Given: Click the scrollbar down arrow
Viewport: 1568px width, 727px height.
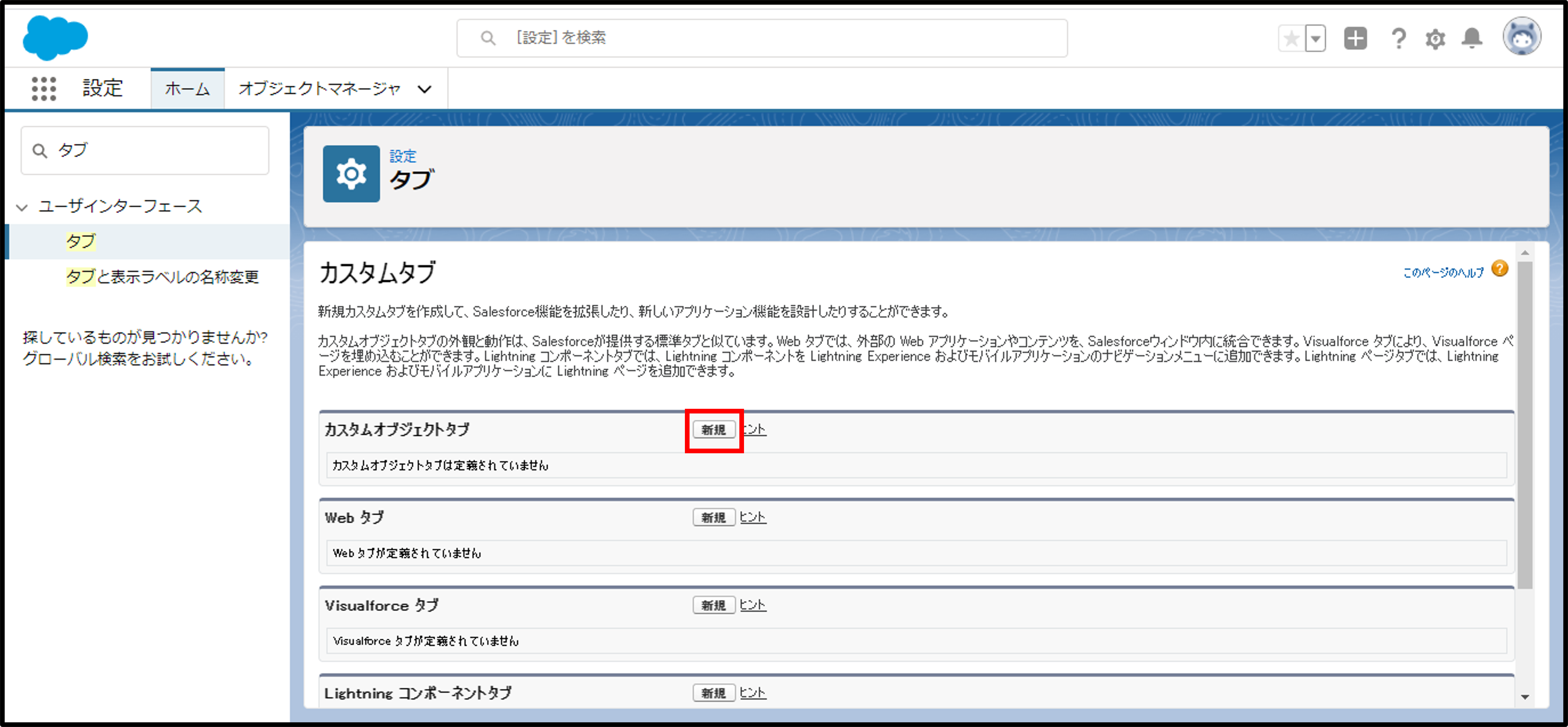Looking at the screenshot, I should (x=1525, y=696).
